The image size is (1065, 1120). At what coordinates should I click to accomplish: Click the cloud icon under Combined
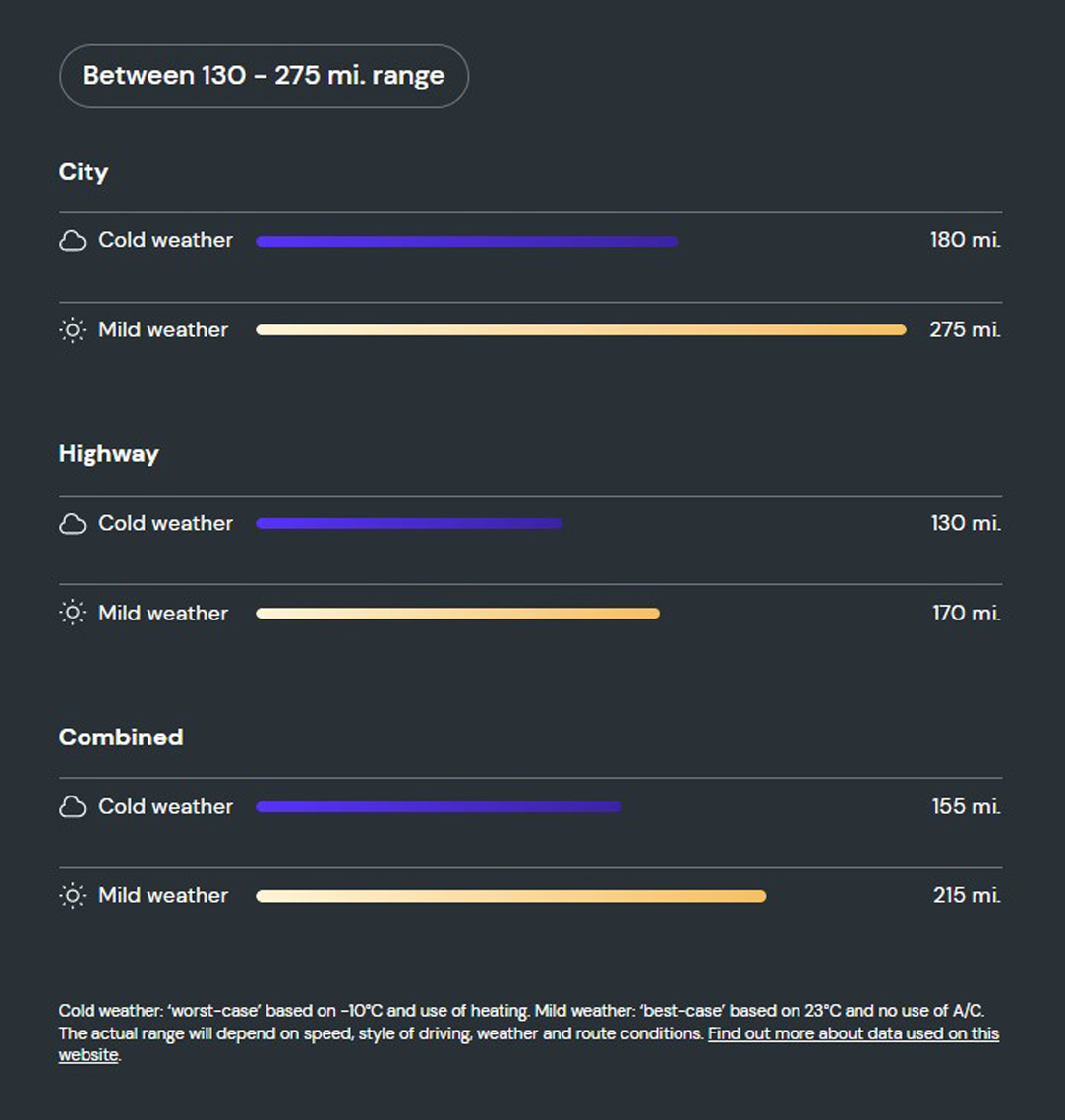(72, 807)
